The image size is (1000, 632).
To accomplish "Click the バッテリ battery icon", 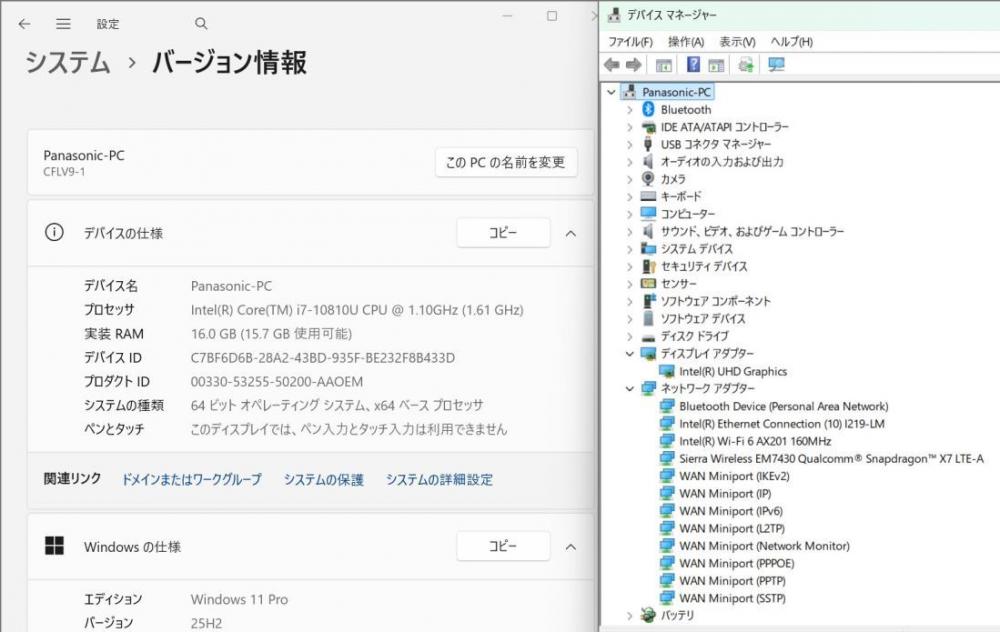I will 649,615.
